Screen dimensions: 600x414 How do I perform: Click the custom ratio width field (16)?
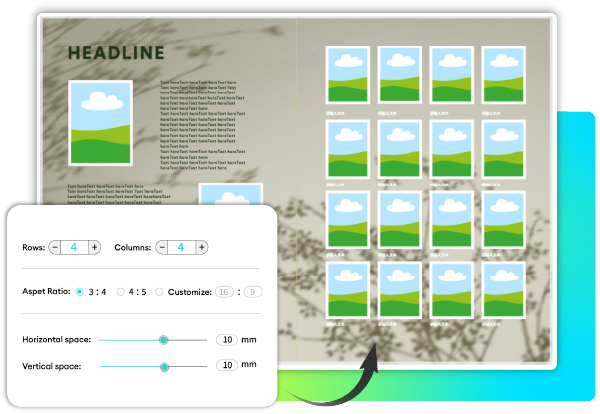point(224,292)
